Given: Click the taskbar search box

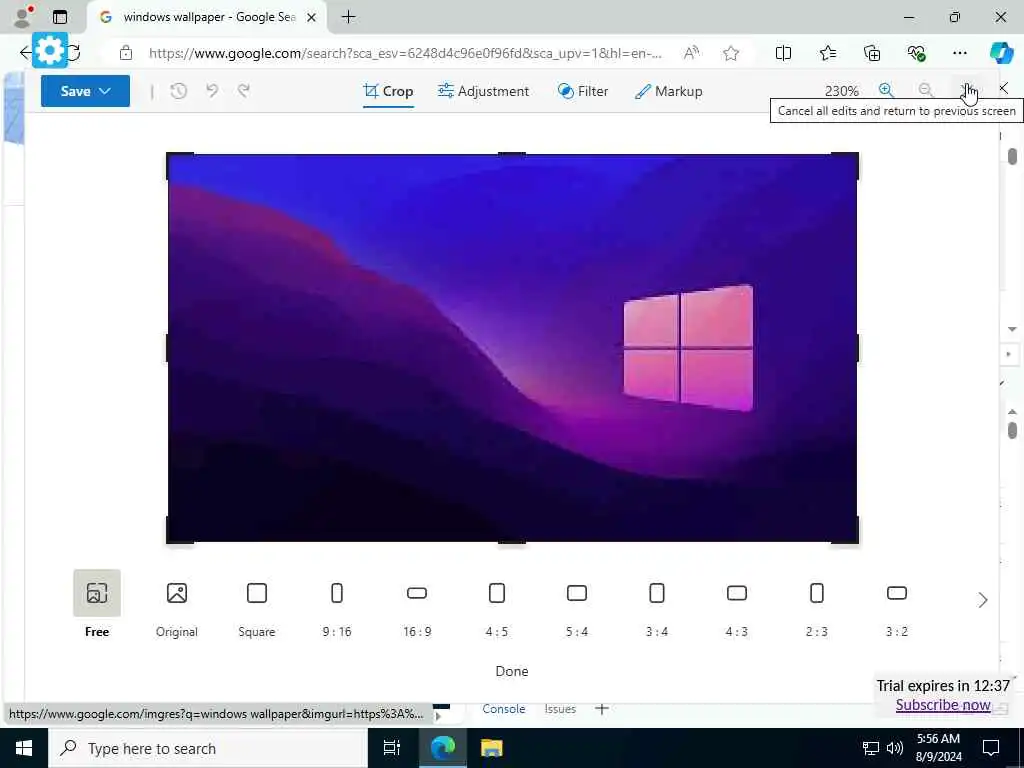Looking at the screenshot, I should click(x=208, y=748).
